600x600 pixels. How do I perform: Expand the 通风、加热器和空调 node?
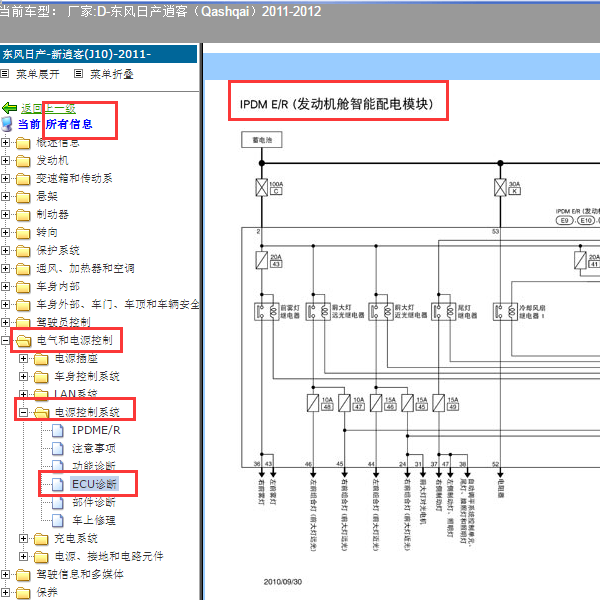pyautogui.click(x=5, y=268)
